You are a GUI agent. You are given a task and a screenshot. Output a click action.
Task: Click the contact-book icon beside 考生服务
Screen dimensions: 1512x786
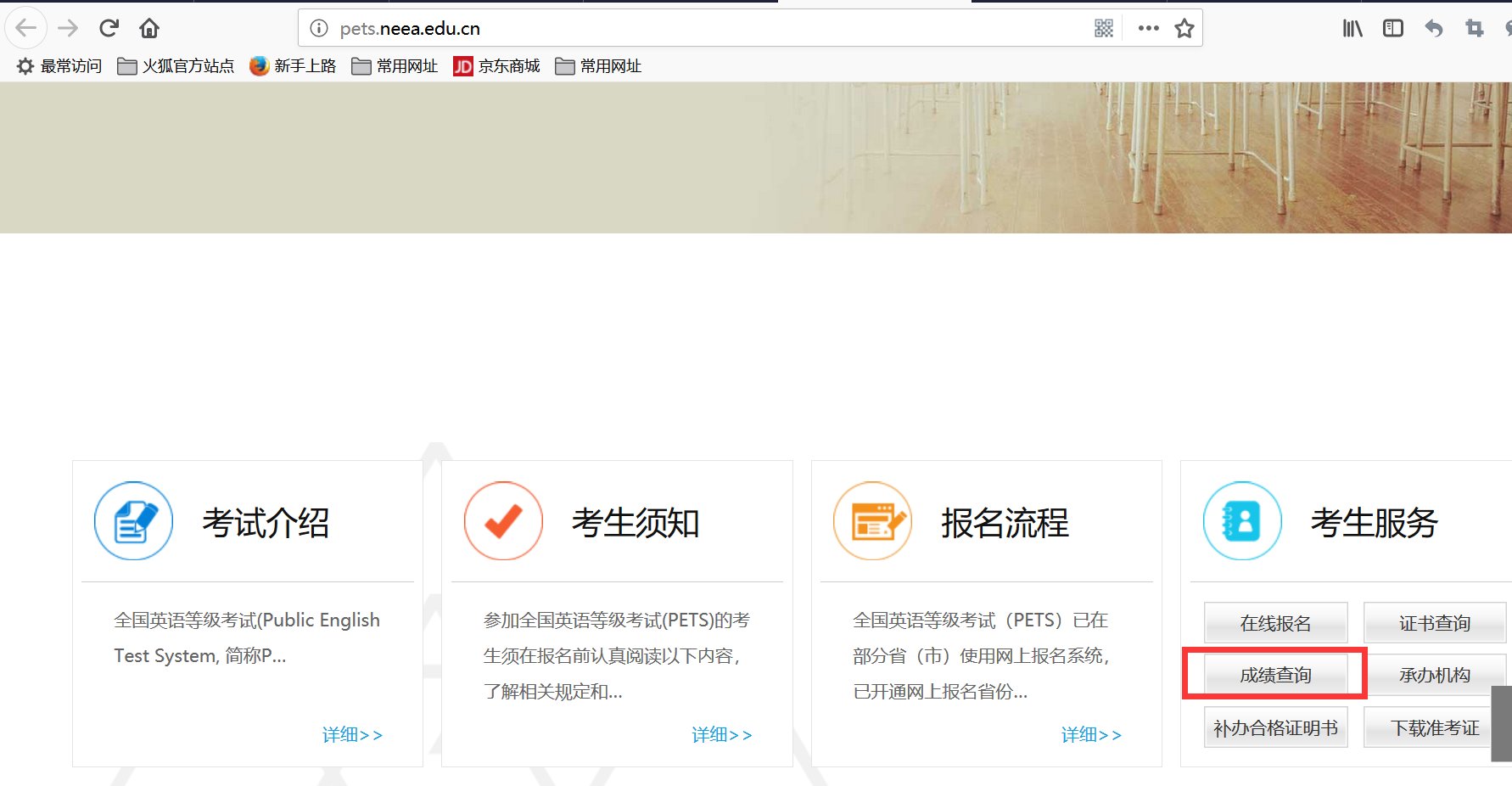(x=1241, y=520)
